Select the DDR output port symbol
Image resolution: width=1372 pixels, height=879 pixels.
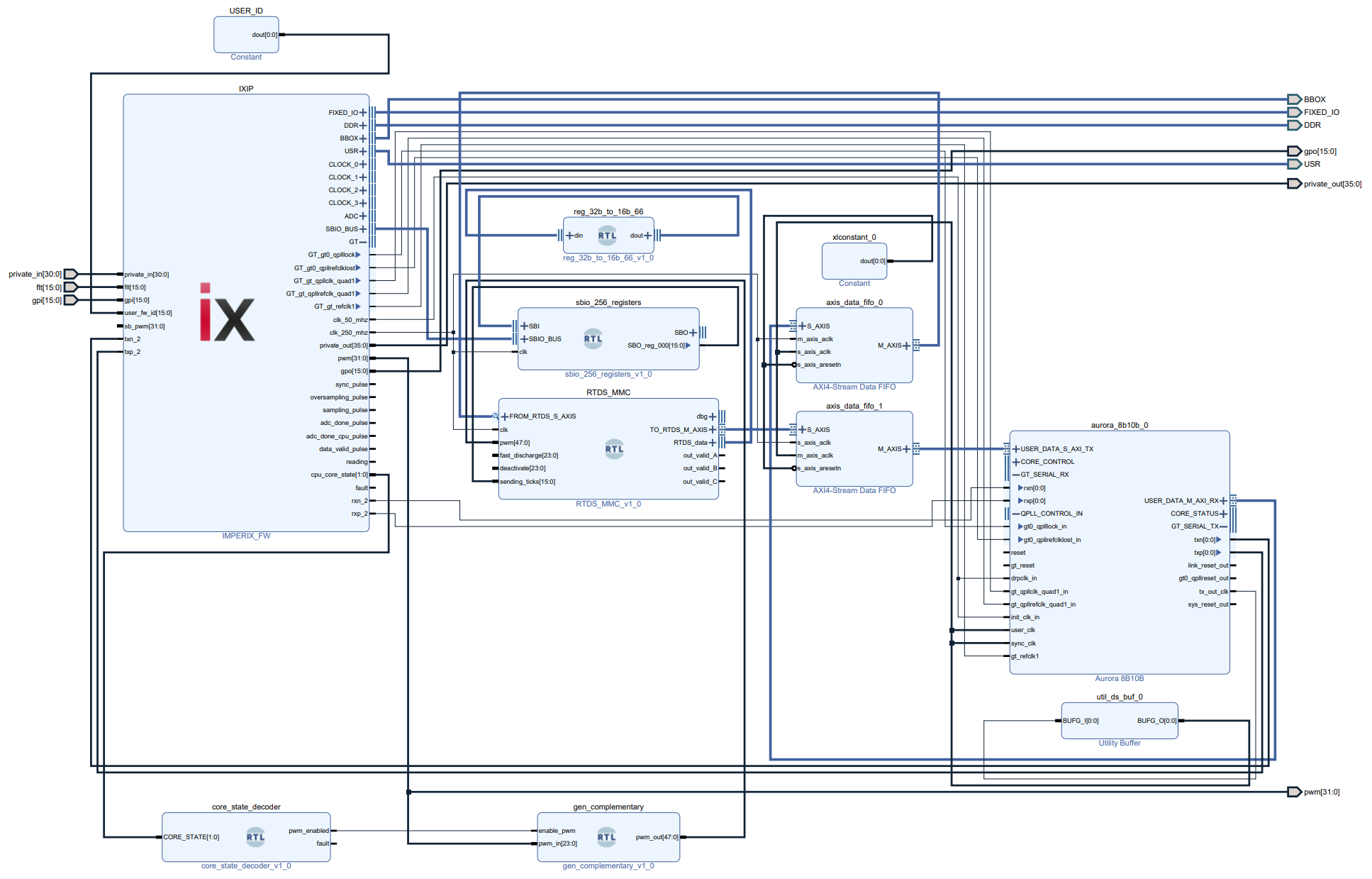pos(1295,125)
